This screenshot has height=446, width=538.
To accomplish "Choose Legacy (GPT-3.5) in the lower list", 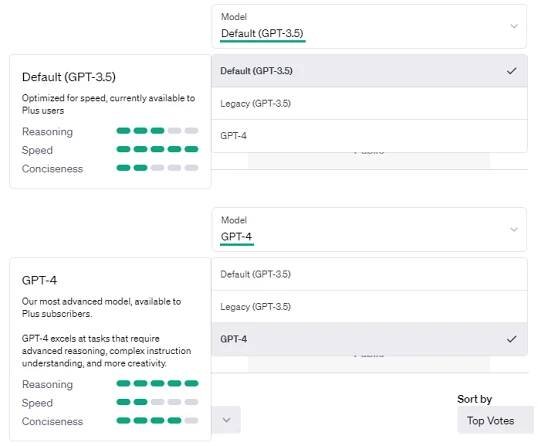I will 369,307.
